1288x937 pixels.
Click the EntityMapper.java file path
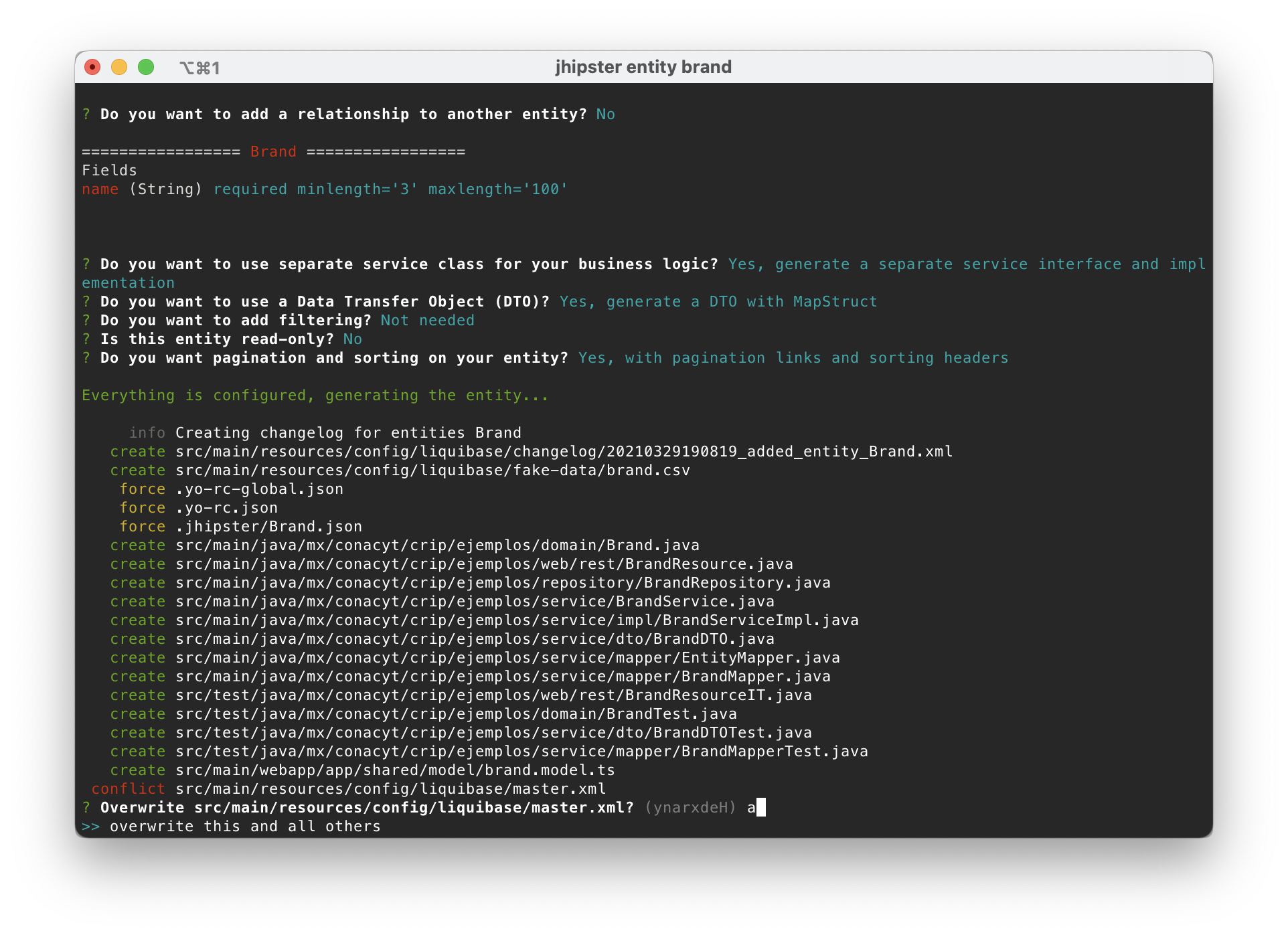coord(508,658)
